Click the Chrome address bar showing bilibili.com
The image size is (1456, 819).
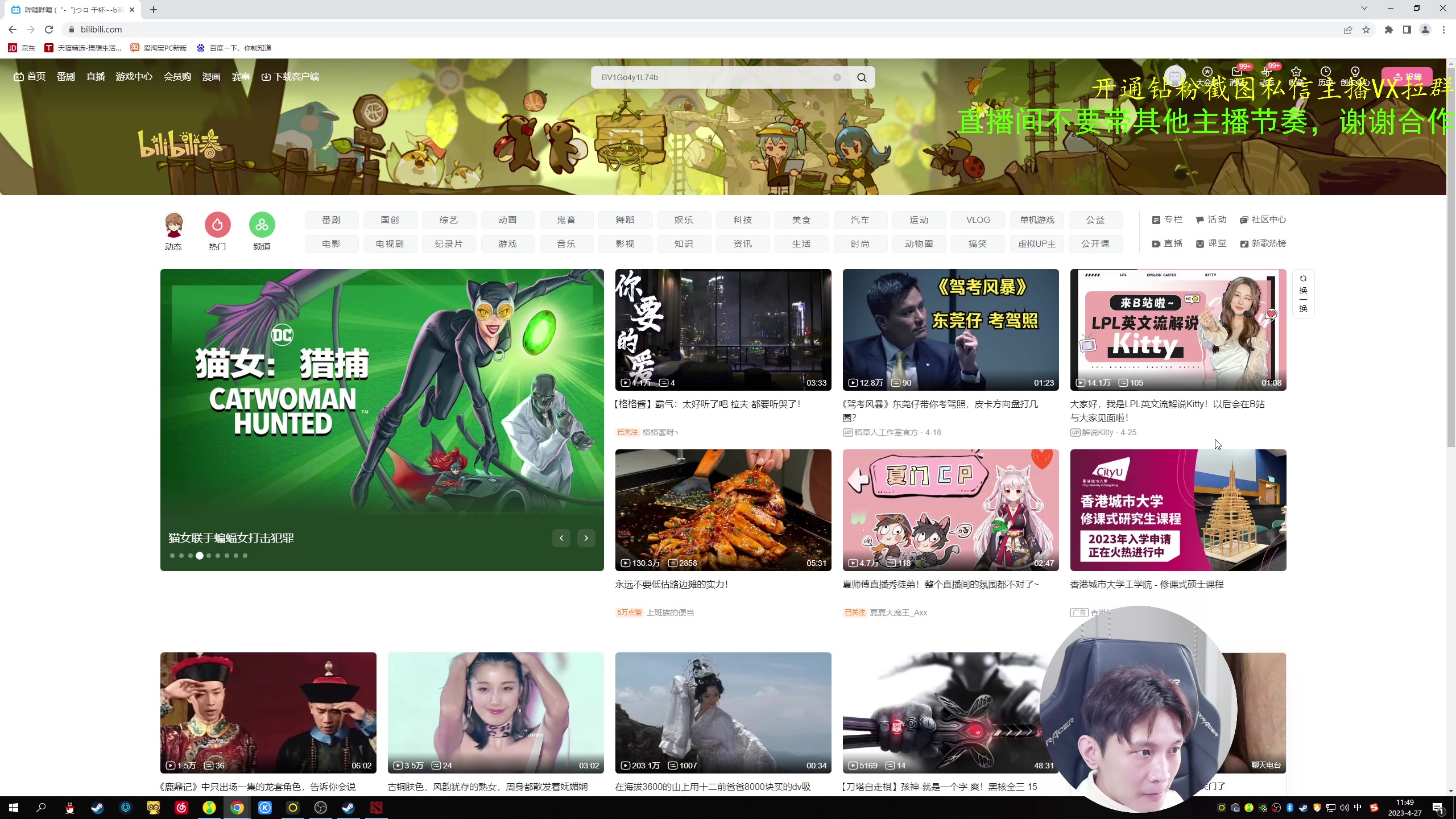(x=700, y=30)
